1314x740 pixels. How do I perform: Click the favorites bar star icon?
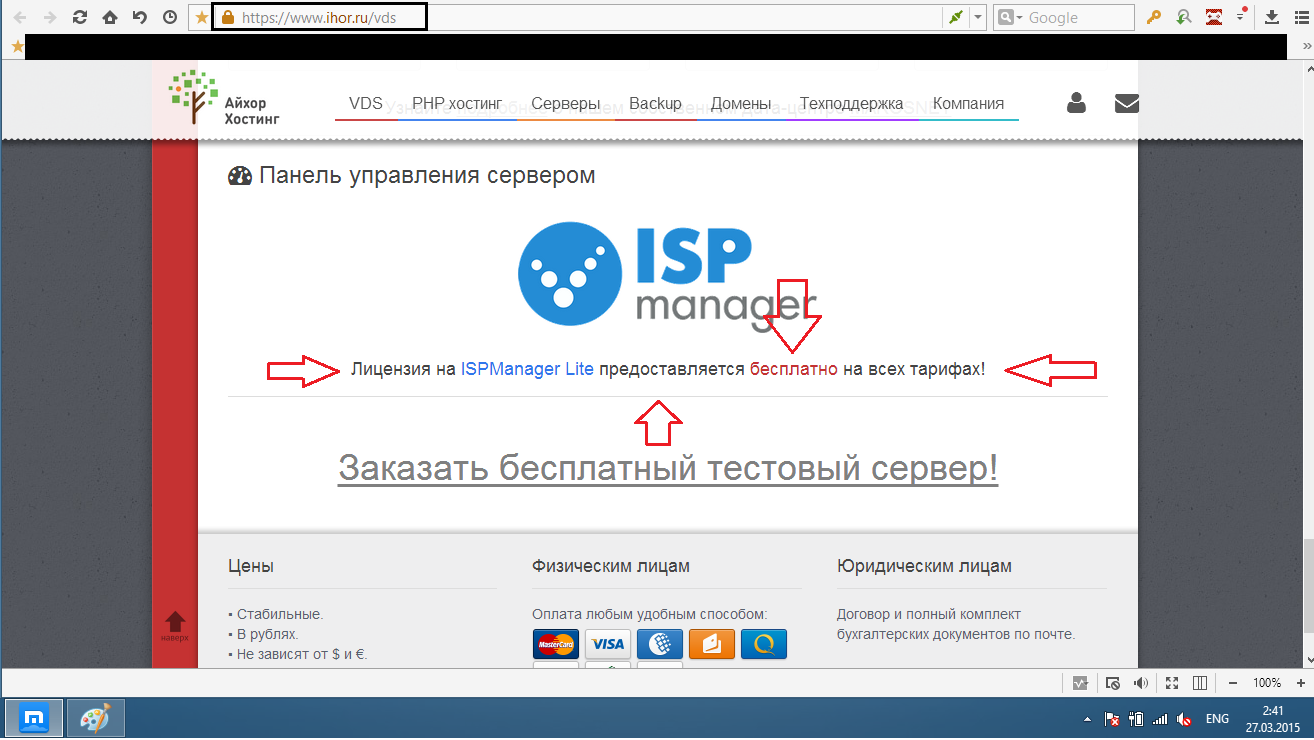click(16, 46)
